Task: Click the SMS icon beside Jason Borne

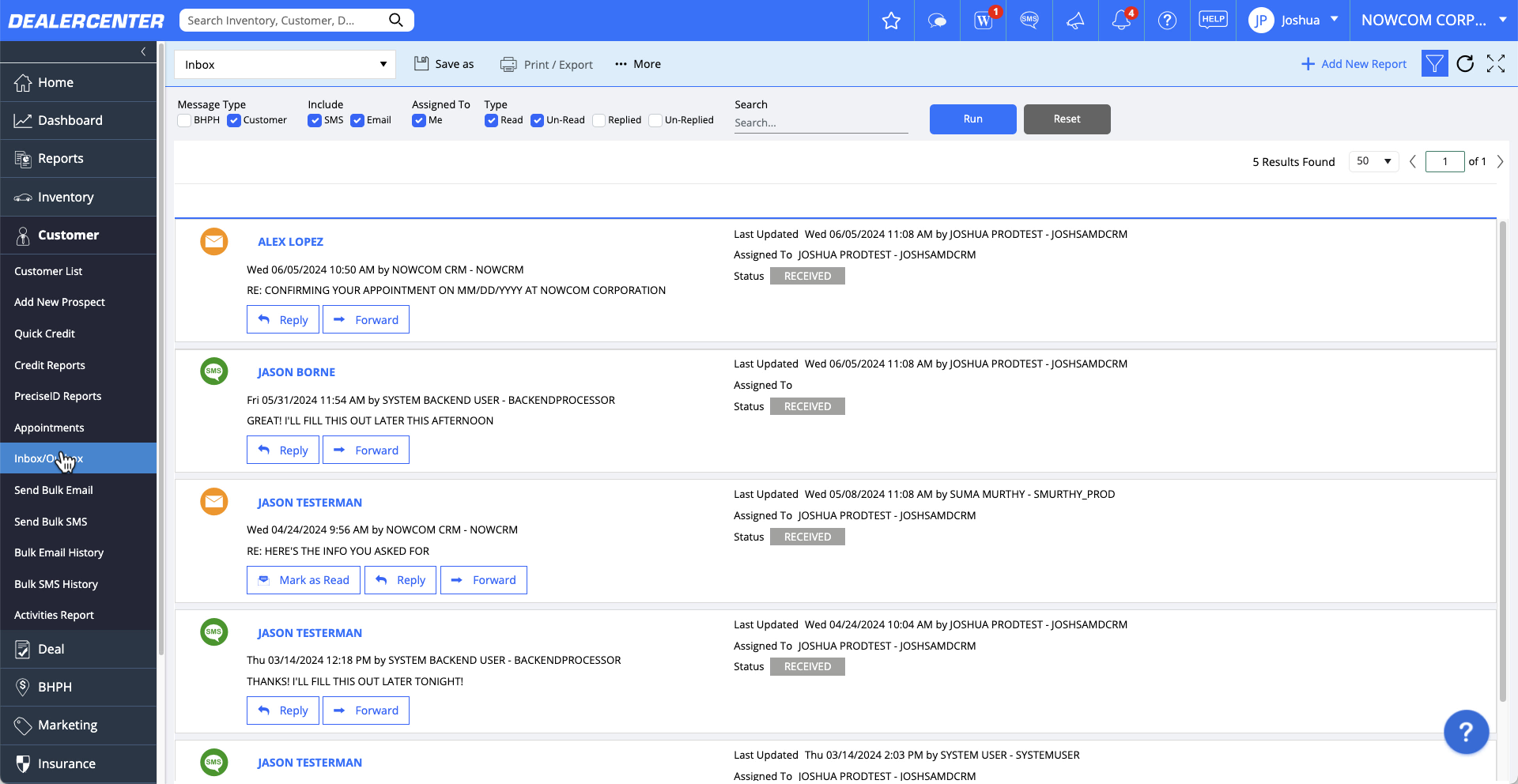Action: pyautogui.click(x=214, y=371)
